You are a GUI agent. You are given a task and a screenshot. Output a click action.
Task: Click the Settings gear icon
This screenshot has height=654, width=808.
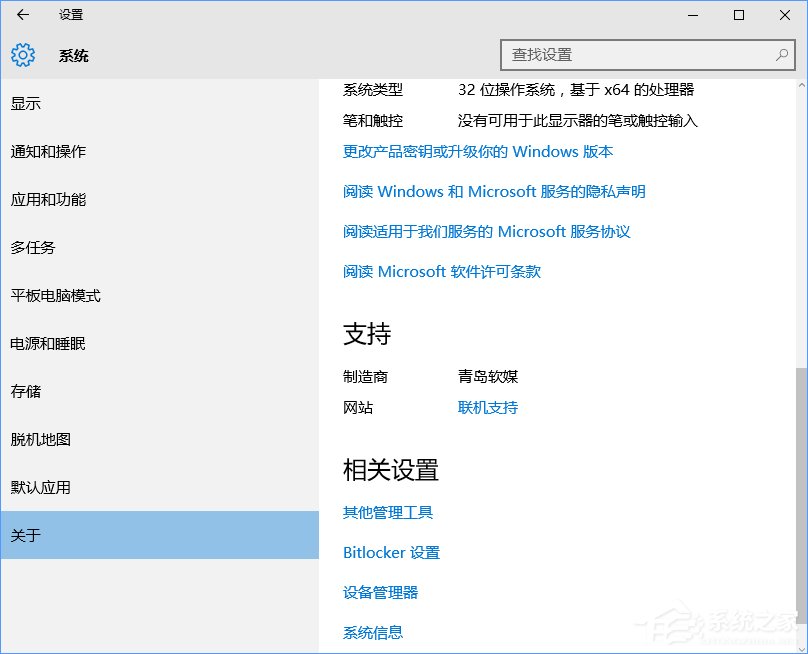pos(22,55)
